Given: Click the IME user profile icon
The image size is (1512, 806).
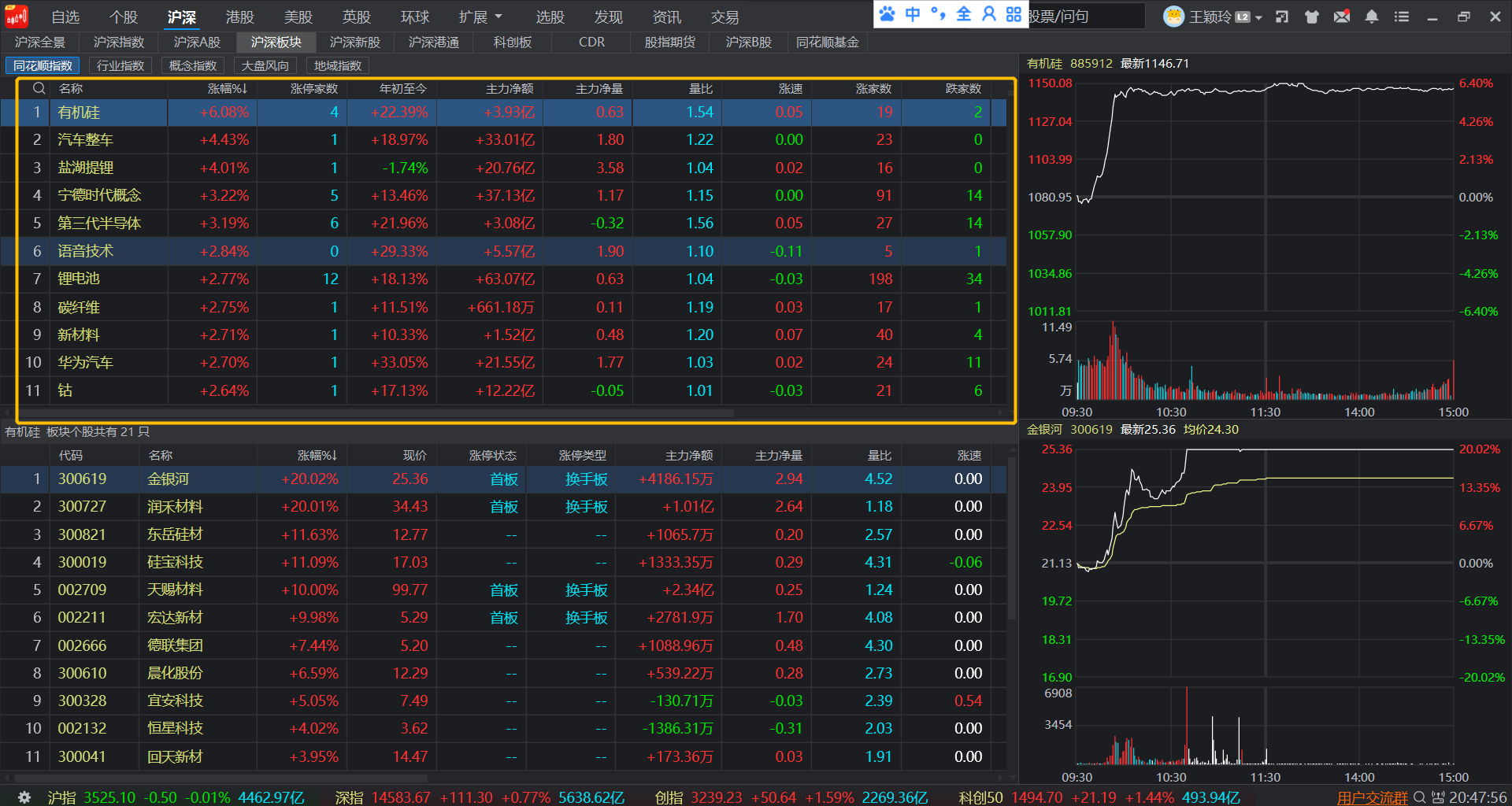Looking at the screenshot, I should tap(989, 14).
